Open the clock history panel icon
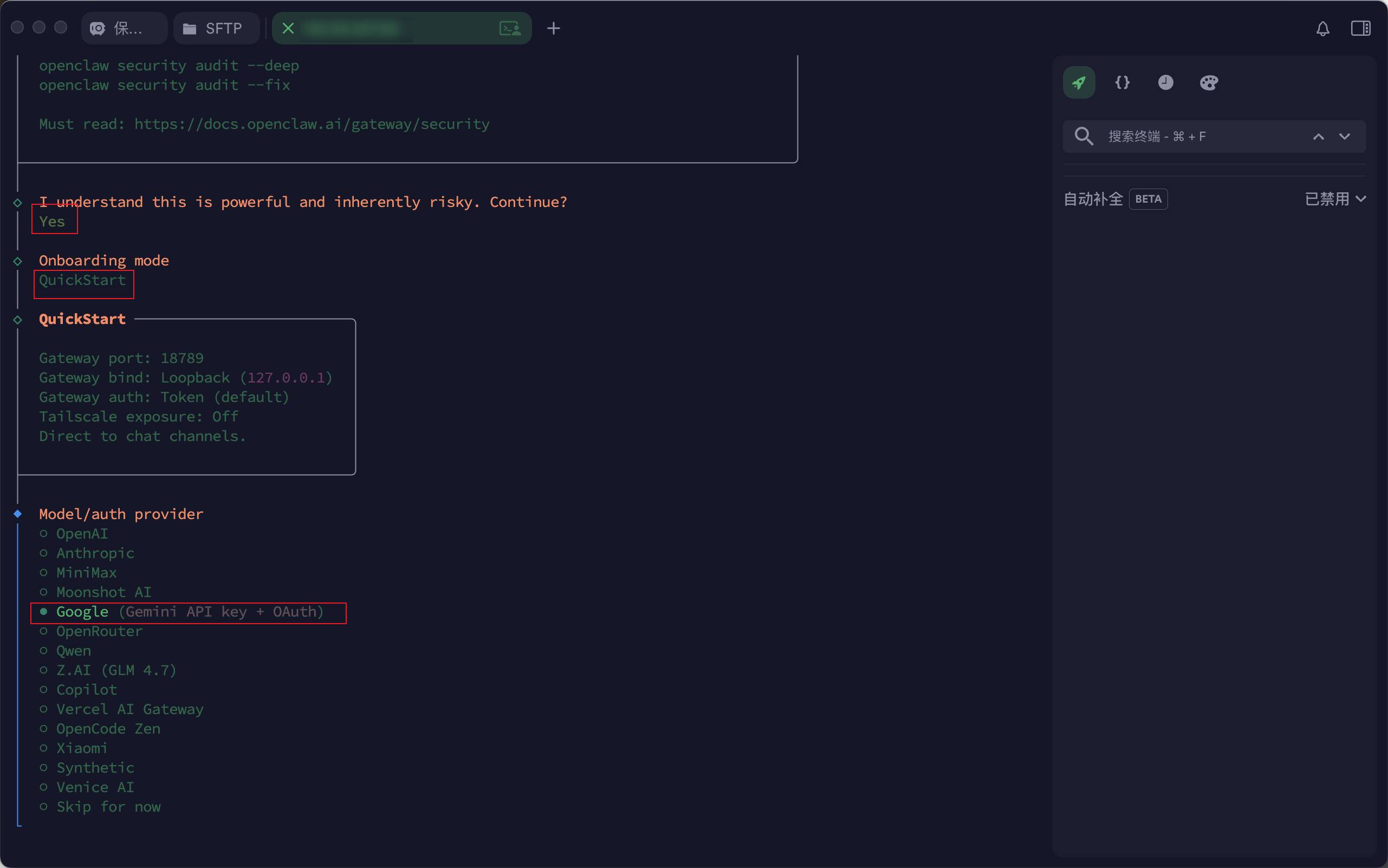This screenshot has height=868, width=1388. [x=1165, y=83]
